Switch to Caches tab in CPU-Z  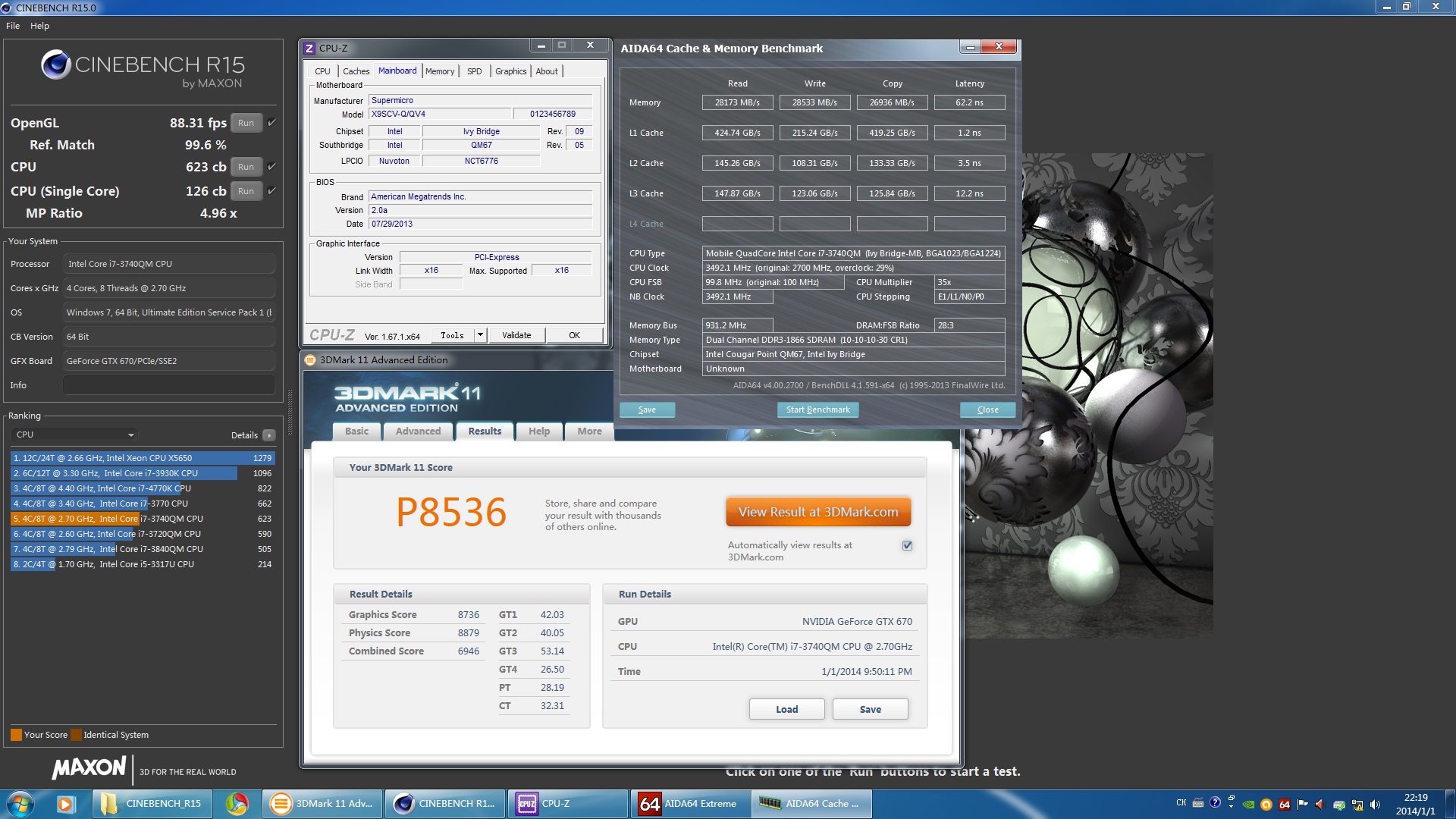tap(356, 71)
